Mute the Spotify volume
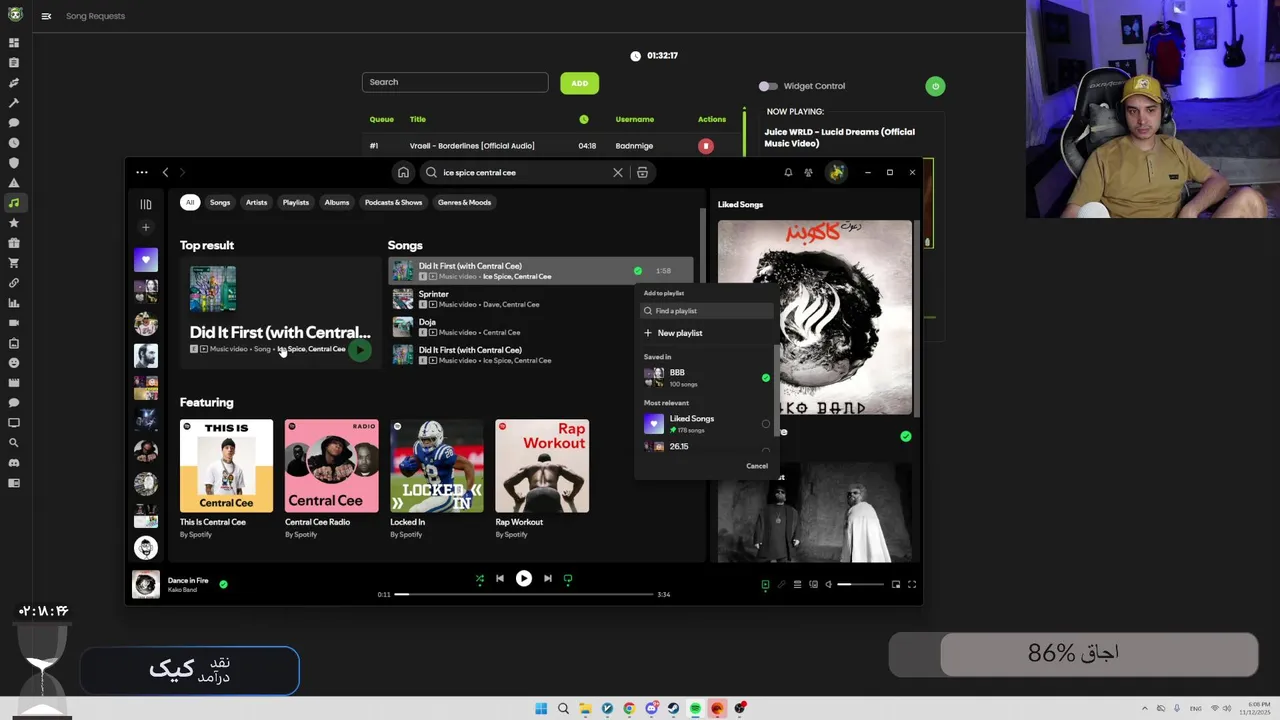Screen dimensions: 1280x720 [828, 584]
